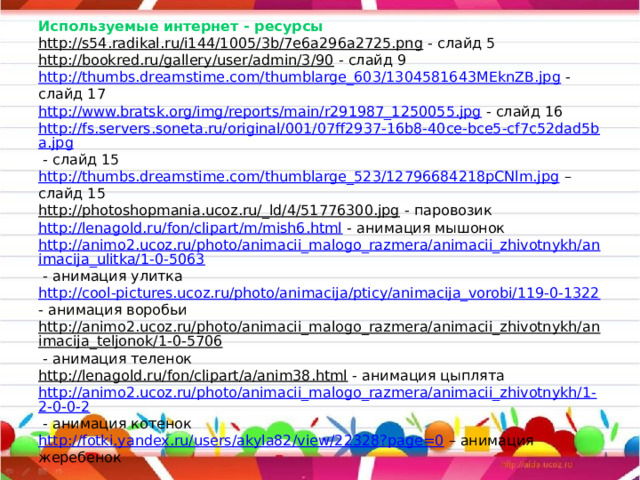Screen dimensions: 640x480
Task: Click the text 'анимация цыплята'
Action: pyautogui.click(x=433, y=376)
